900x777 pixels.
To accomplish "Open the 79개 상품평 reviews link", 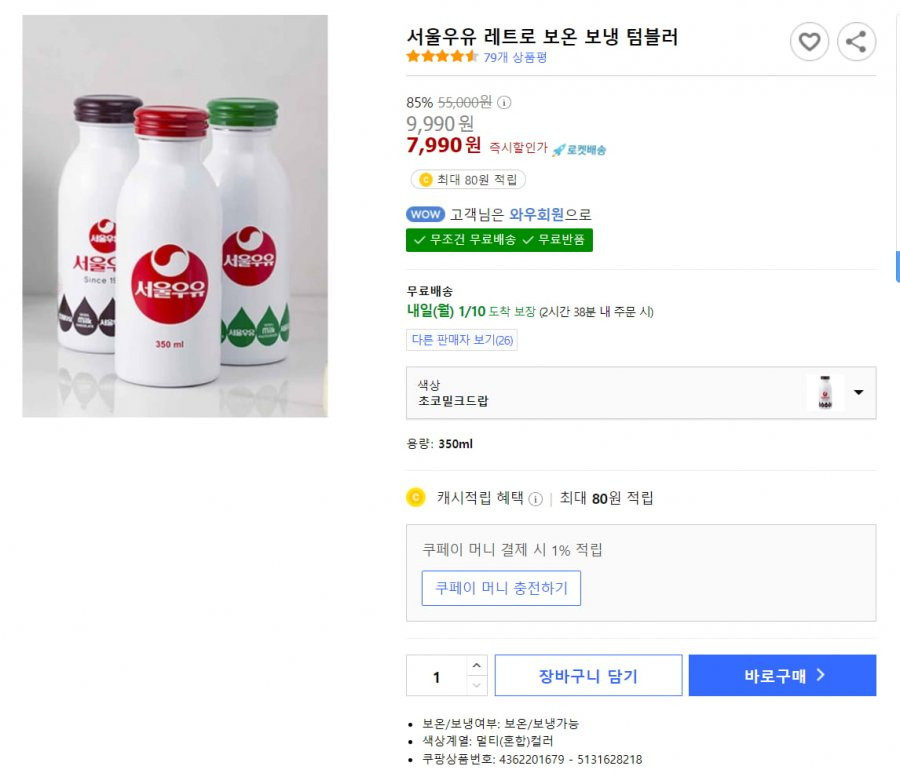I will click(x=515, y=57).
